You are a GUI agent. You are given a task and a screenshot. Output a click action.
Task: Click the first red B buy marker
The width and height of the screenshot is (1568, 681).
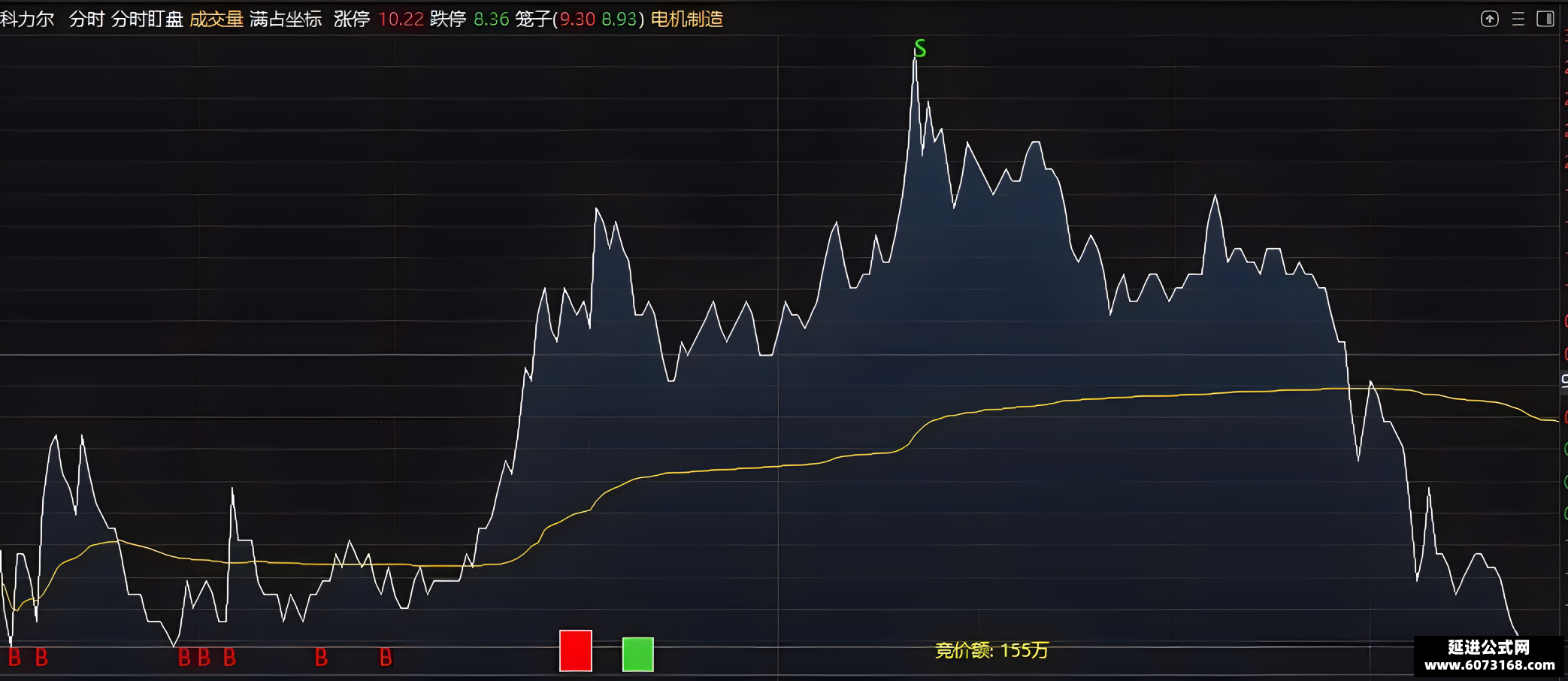14,658
